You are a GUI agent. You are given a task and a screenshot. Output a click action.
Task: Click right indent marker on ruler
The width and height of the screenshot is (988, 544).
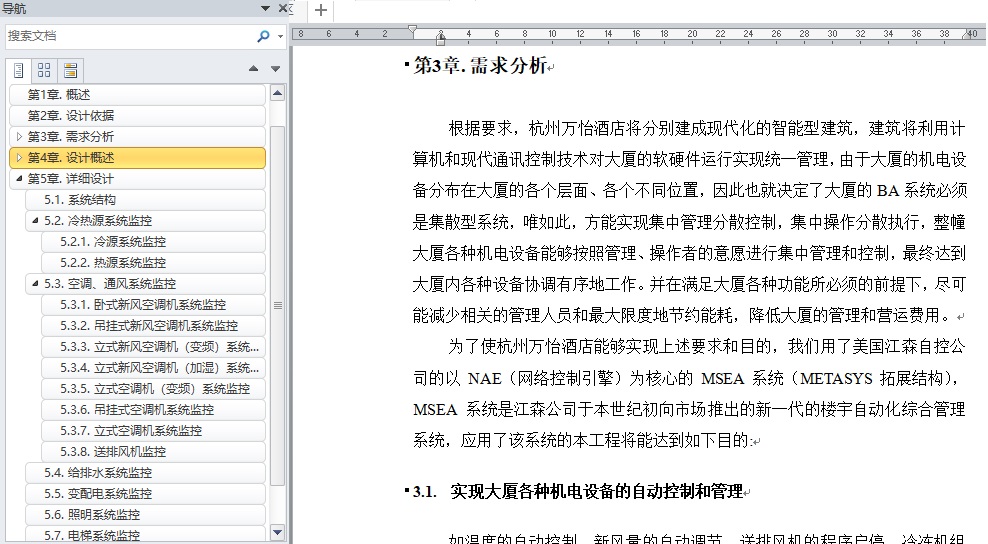(x=967, y=36)
